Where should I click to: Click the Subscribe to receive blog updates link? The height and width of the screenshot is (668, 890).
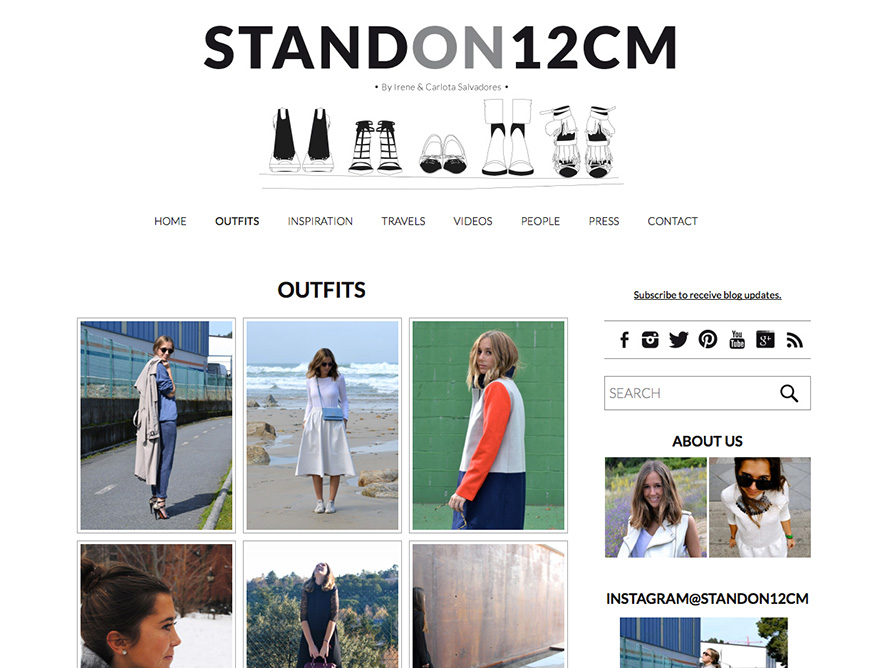point(707,295)
